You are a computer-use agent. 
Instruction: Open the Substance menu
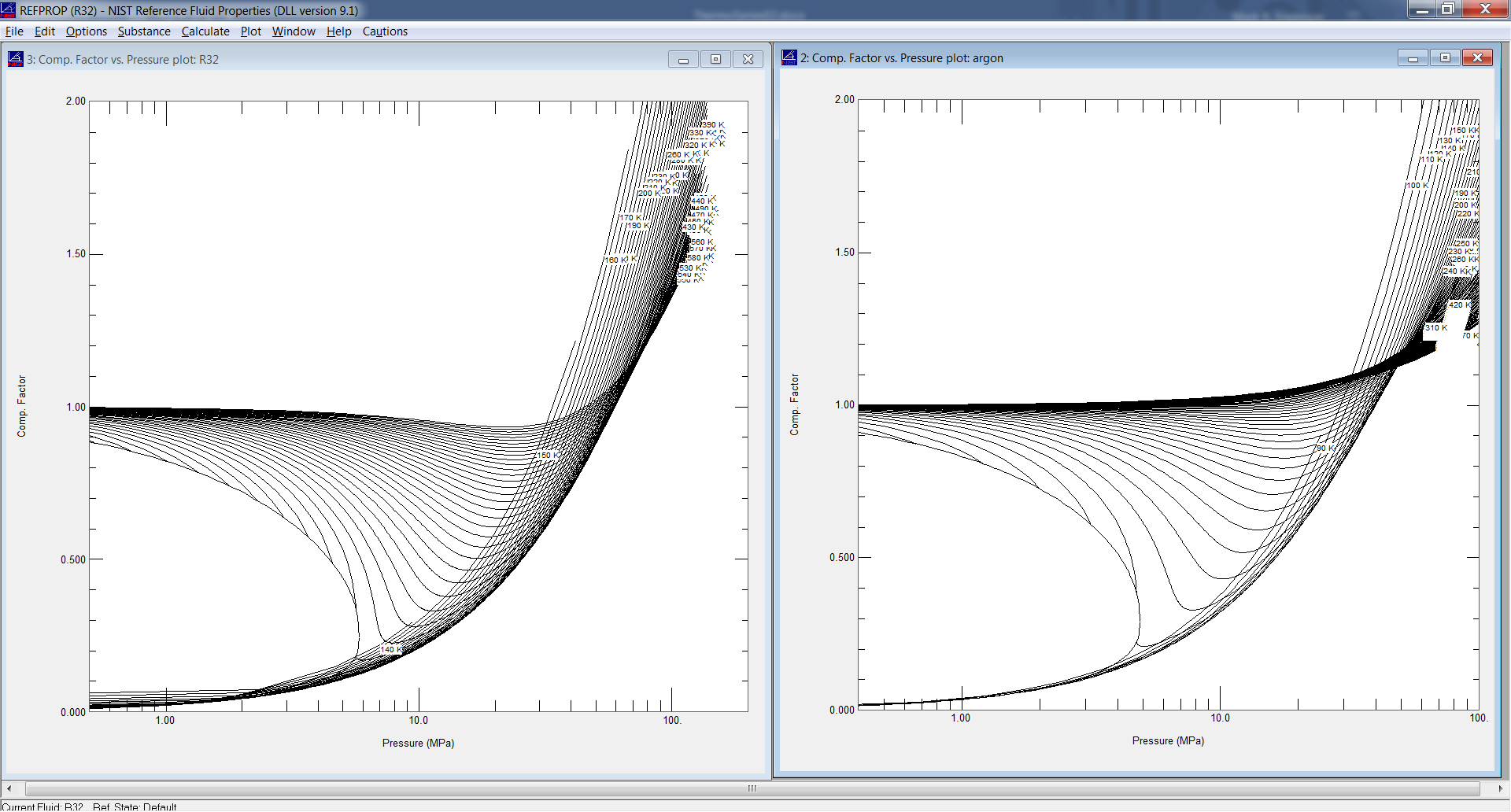pyautogui.click(x=144, y=31)
